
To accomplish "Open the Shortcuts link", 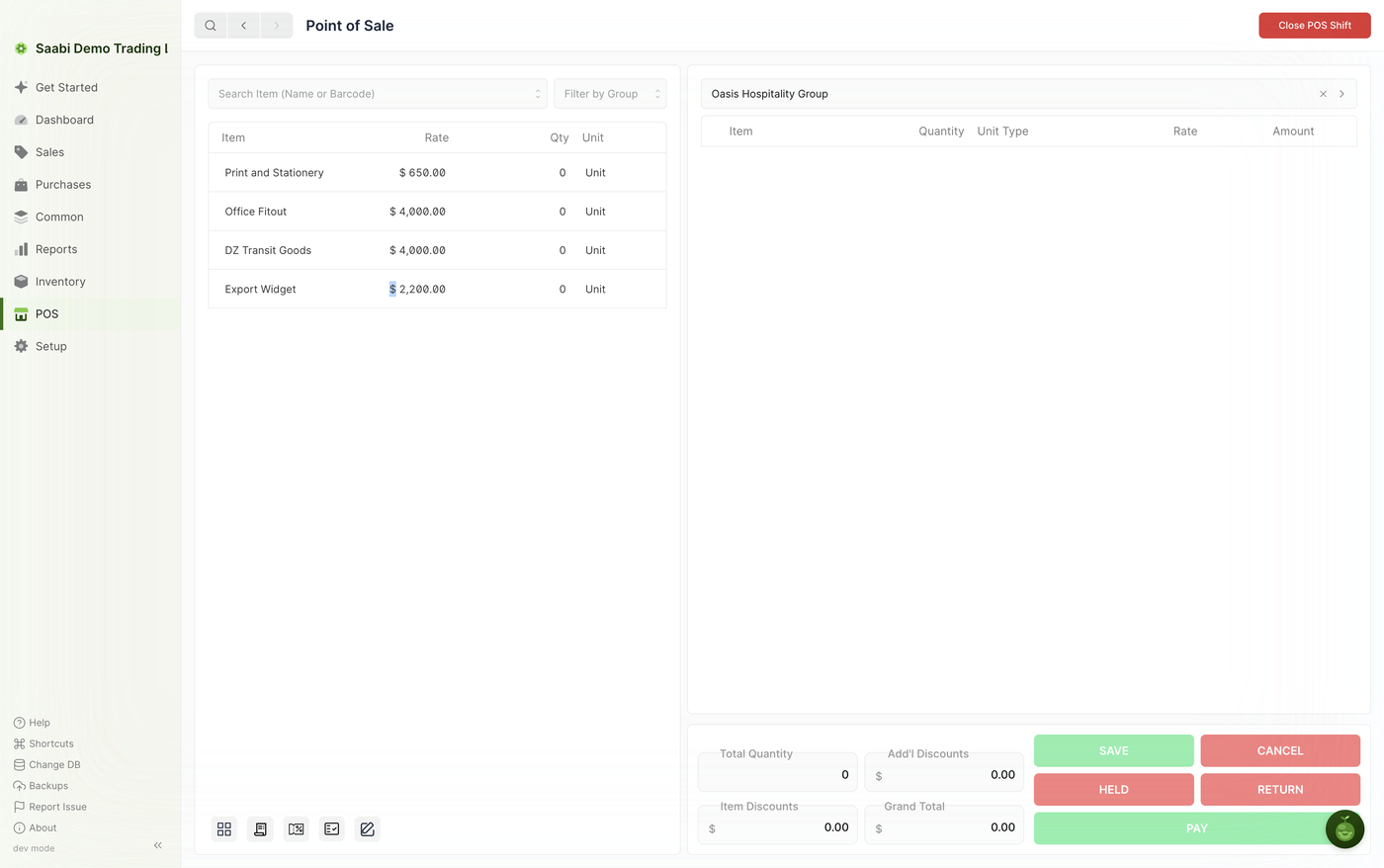I will [x=43, y=743].
